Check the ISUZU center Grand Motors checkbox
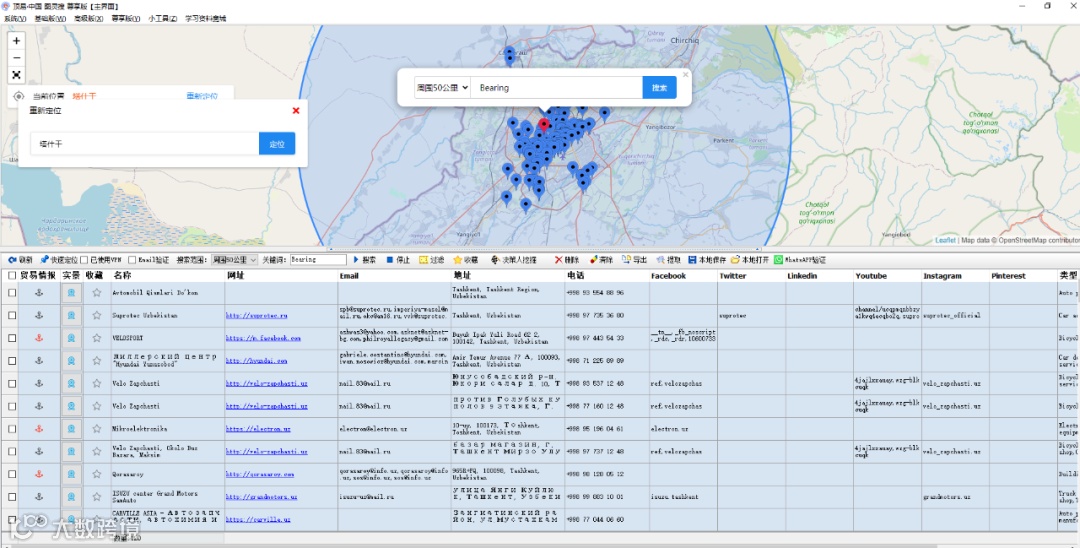 [x=12, y=496]
